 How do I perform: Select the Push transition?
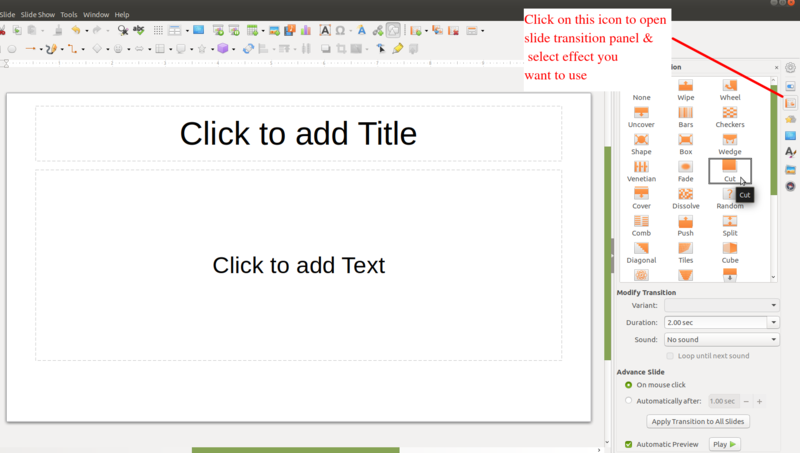coord(686,226)
